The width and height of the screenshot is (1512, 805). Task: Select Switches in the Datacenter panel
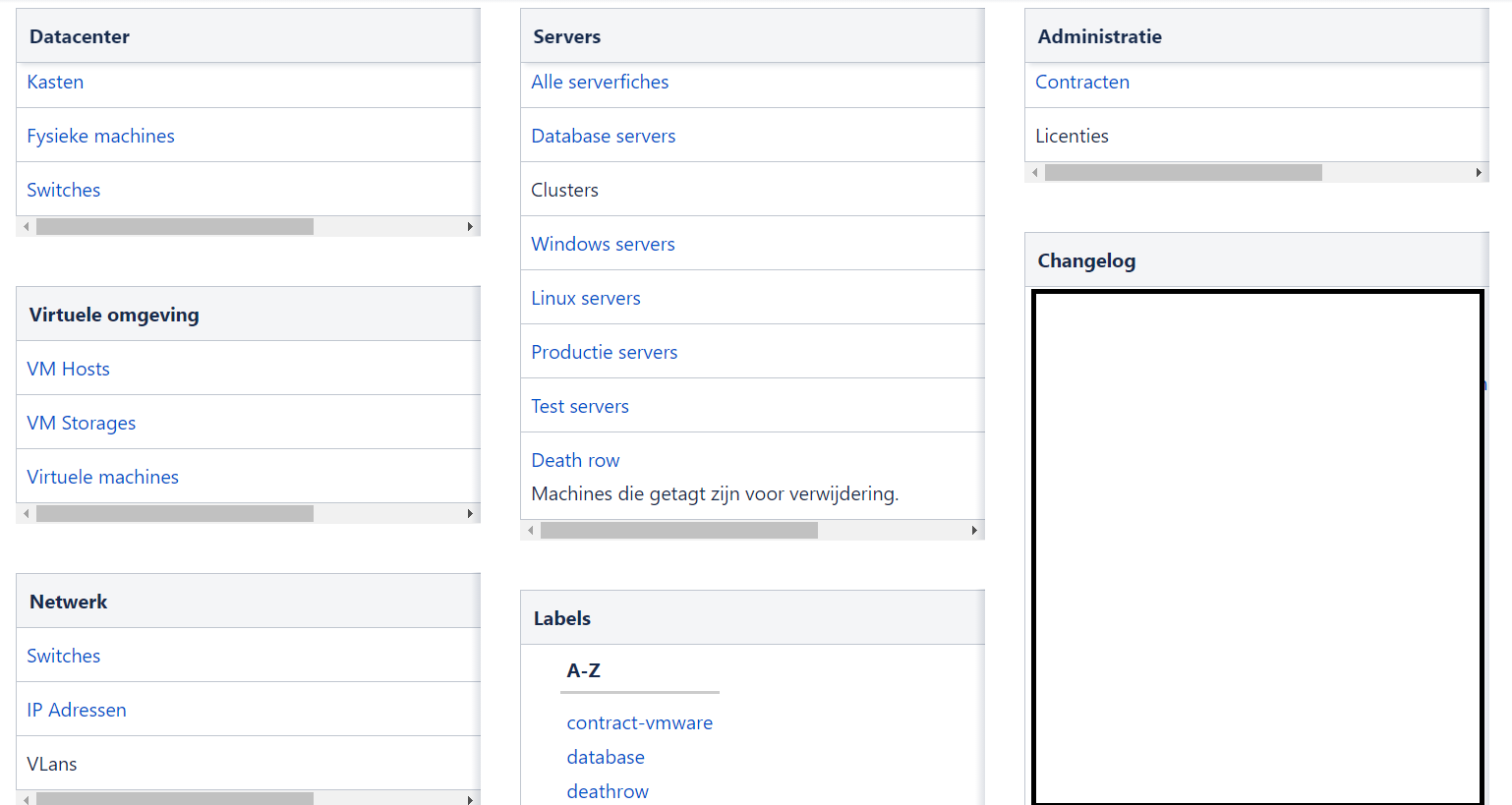pos(63,189)
